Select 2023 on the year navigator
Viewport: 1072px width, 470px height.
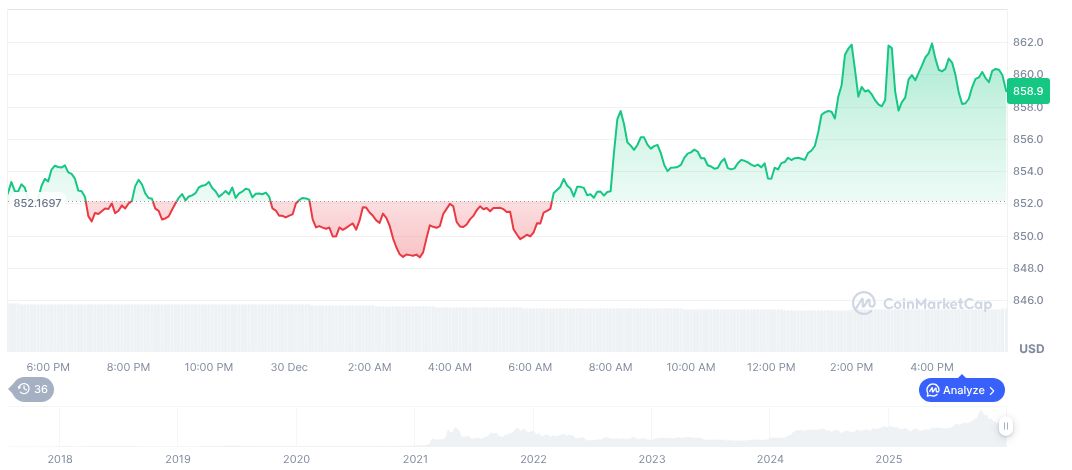(x=652, y=459)
